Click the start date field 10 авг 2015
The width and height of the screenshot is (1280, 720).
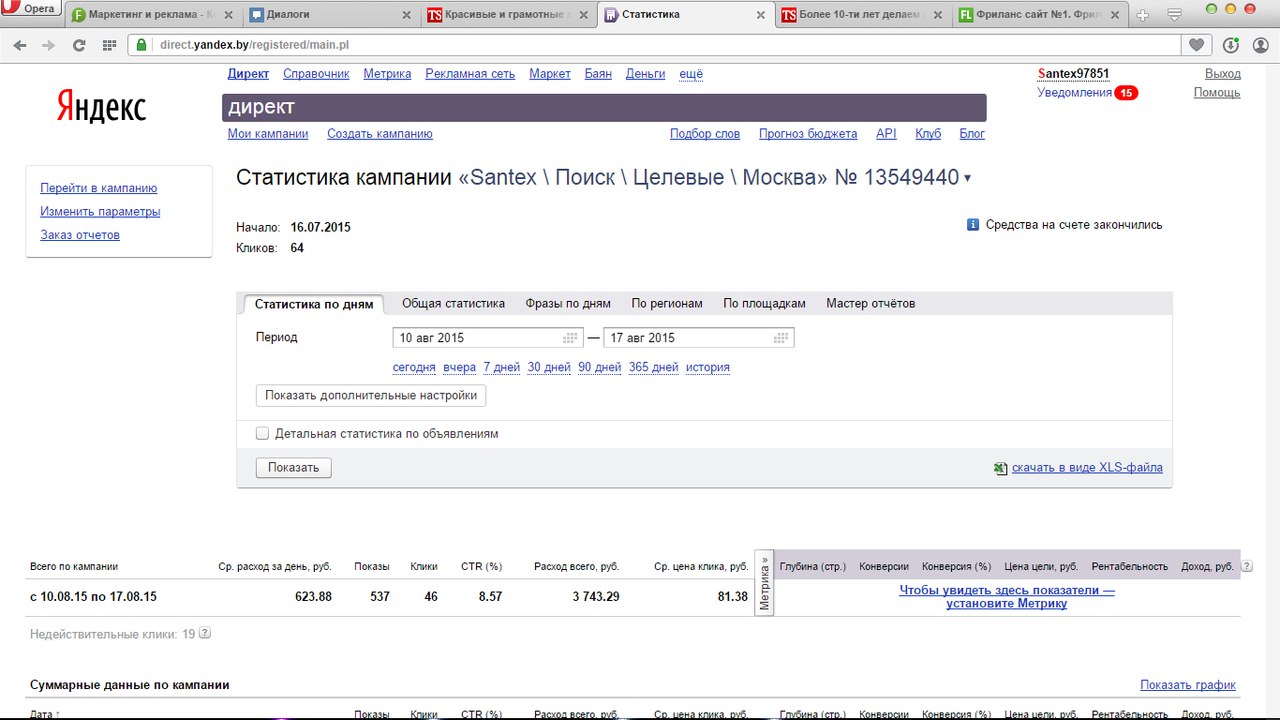488,338
